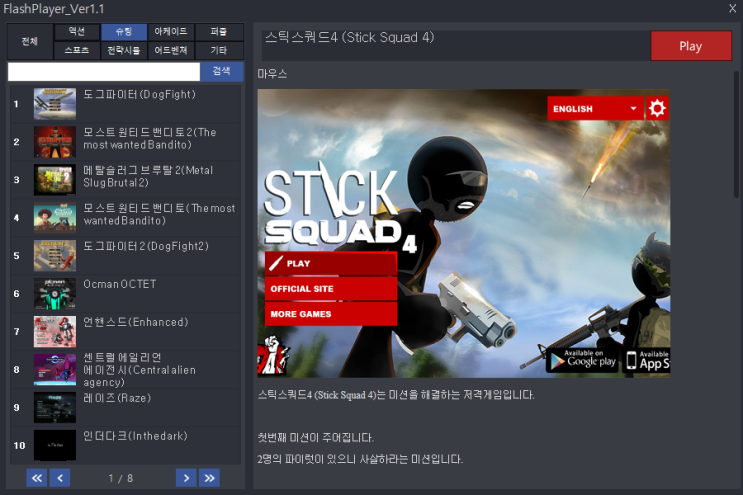
Task: Click the title 센트럴 에일리언 에이전시
Action: click(139, 369)
